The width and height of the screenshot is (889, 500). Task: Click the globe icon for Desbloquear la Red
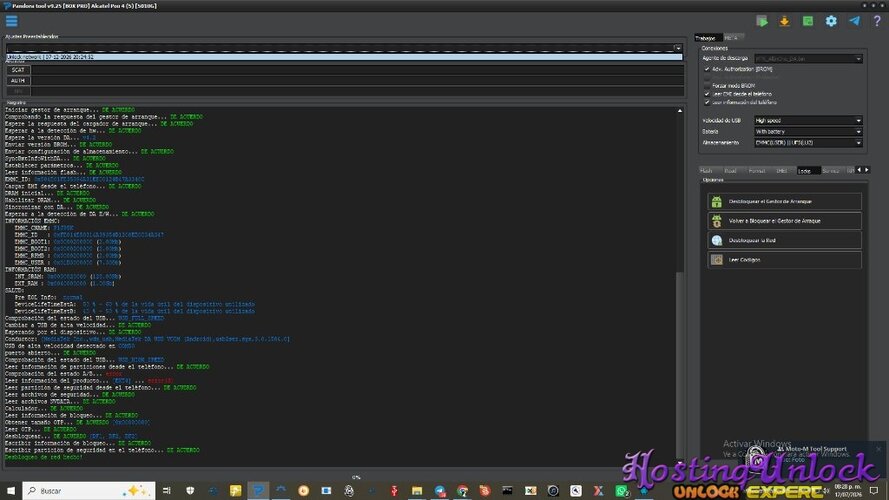(x=717, y=240)
